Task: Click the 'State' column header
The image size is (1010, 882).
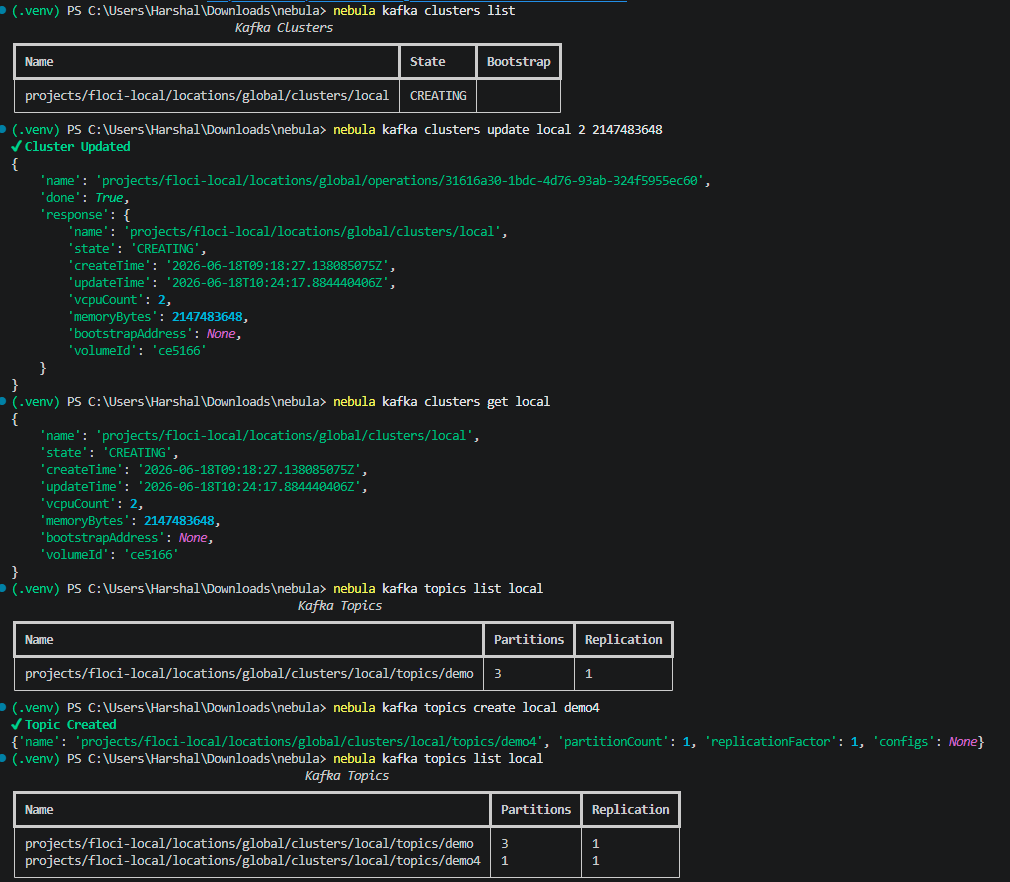Action: (x=428, y=62)
